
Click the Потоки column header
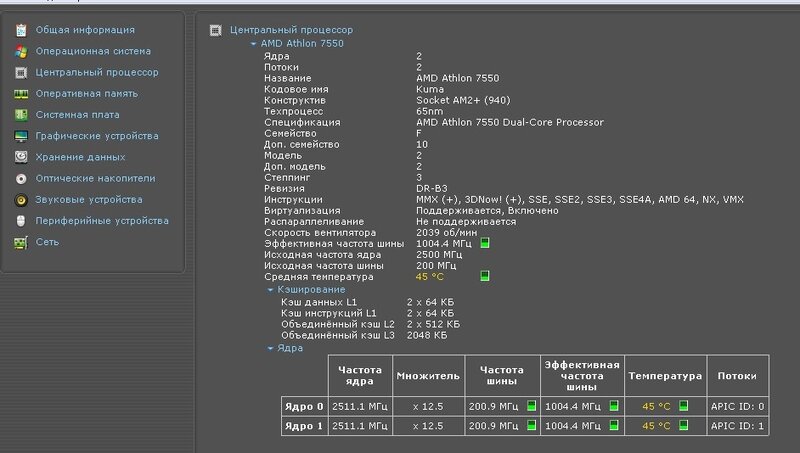[x=737, y=376]
